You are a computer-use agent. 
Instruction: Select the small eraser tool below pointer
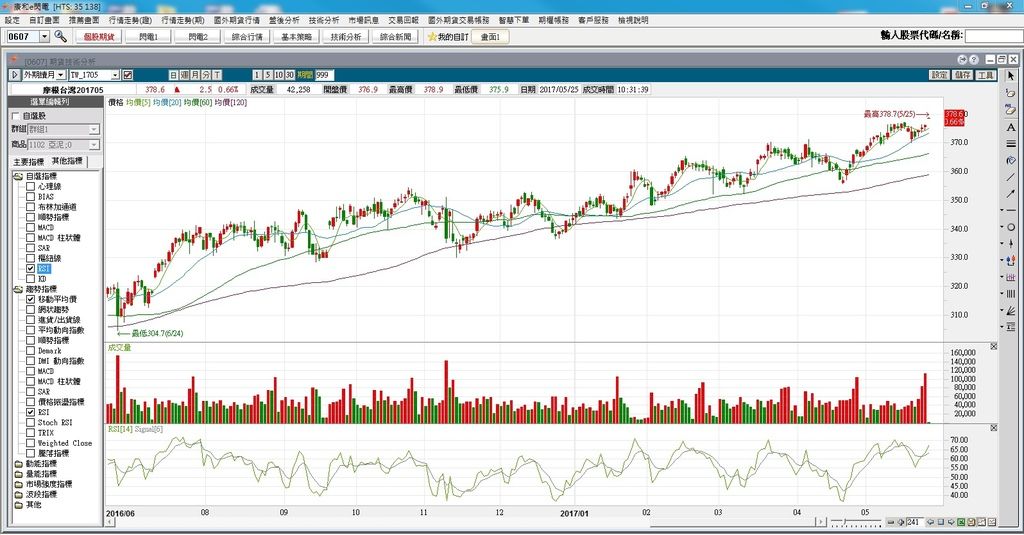pyautogui.click(x=1011, y=93)
